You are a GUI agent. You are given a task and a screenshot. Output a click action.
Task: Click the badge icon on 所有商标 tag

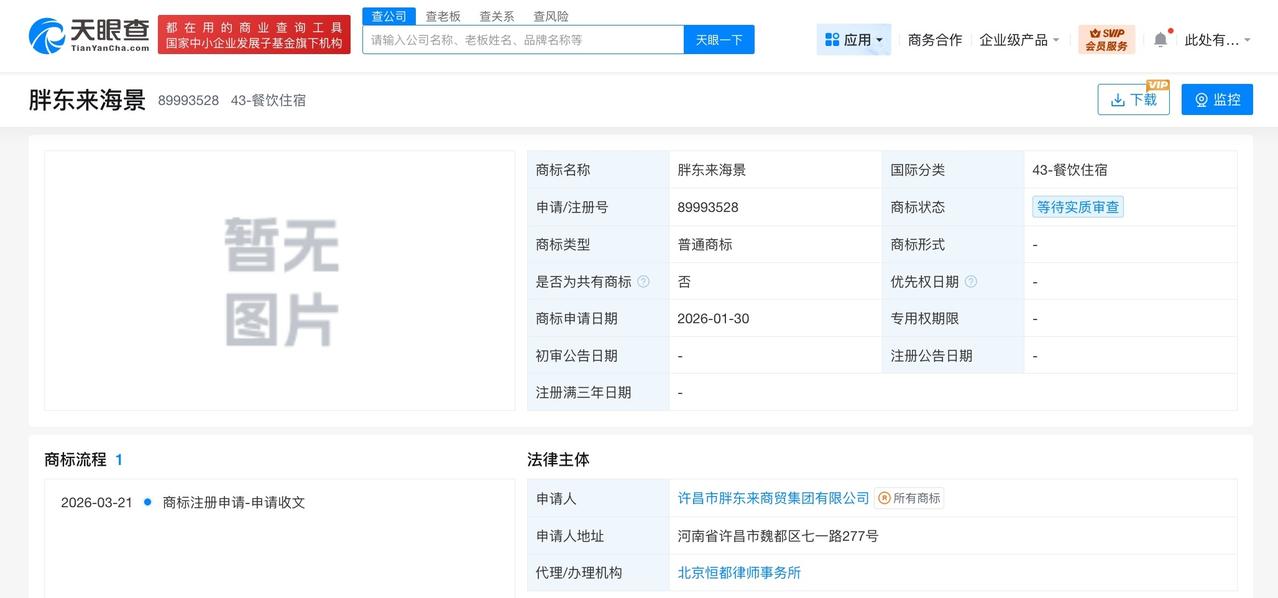tap(886, 497)
